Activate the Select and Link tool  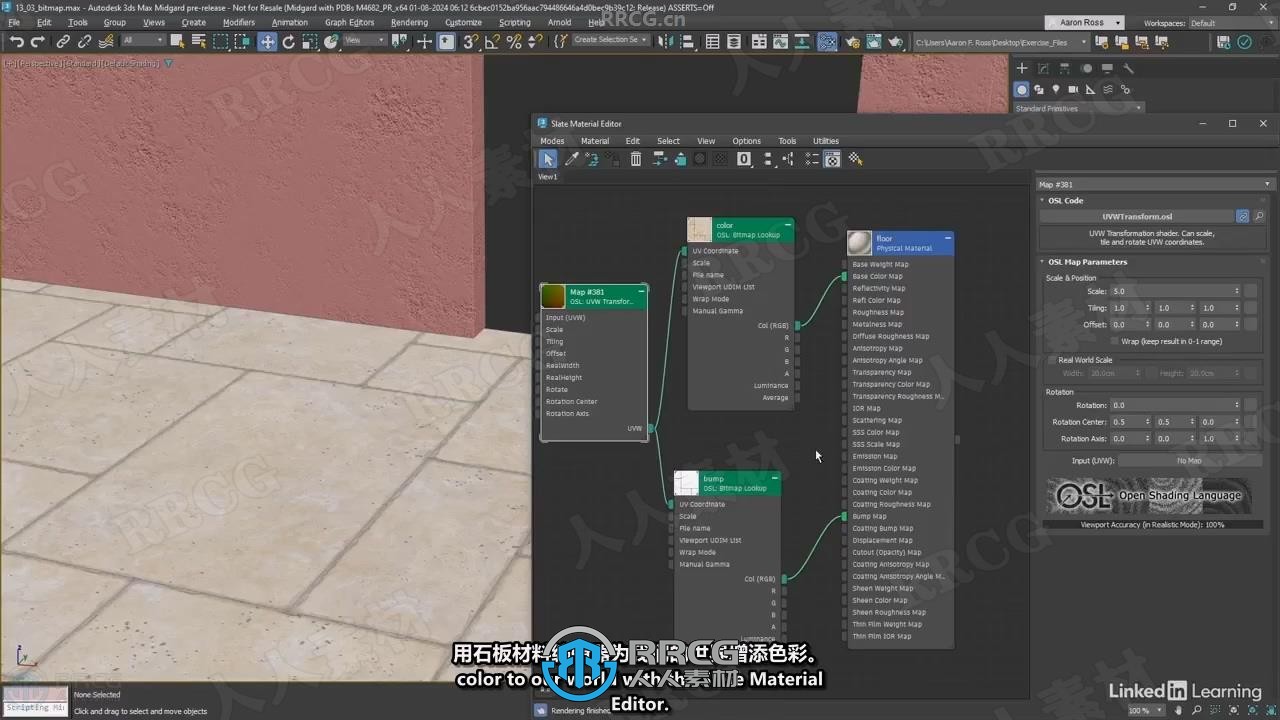(63, 42)
